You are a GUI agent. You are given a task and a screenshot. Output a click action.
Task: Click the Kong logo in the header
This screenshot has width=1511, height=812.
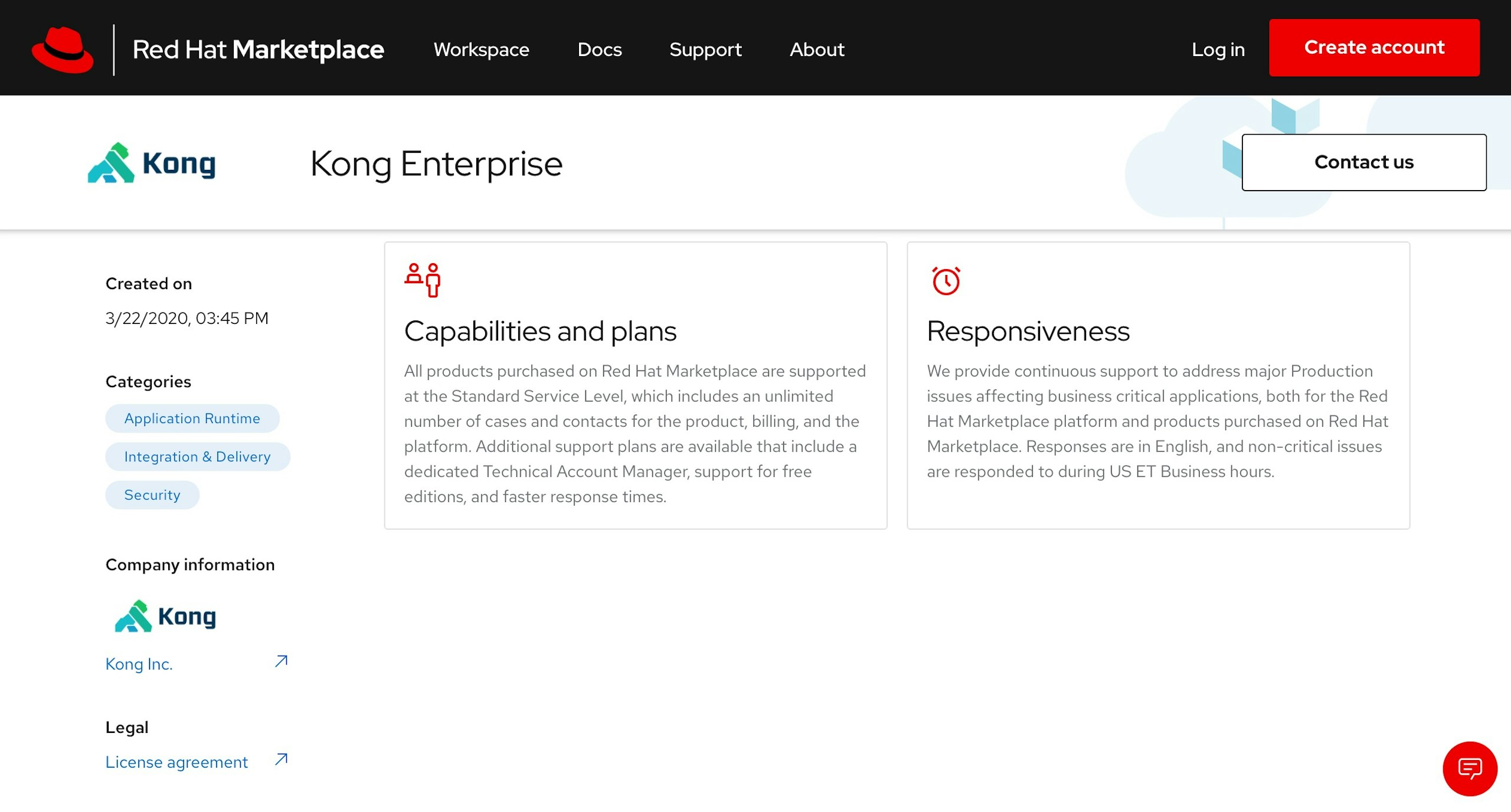152,163
